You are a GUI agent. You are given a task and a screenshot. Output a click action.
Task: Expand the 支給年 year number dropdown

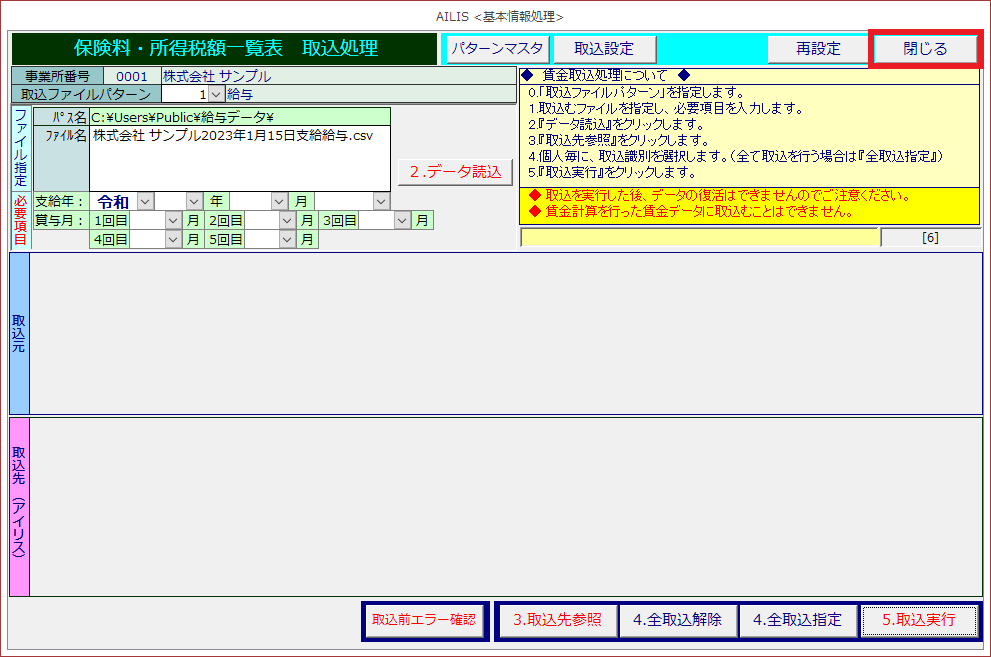[x=194, y=201]
